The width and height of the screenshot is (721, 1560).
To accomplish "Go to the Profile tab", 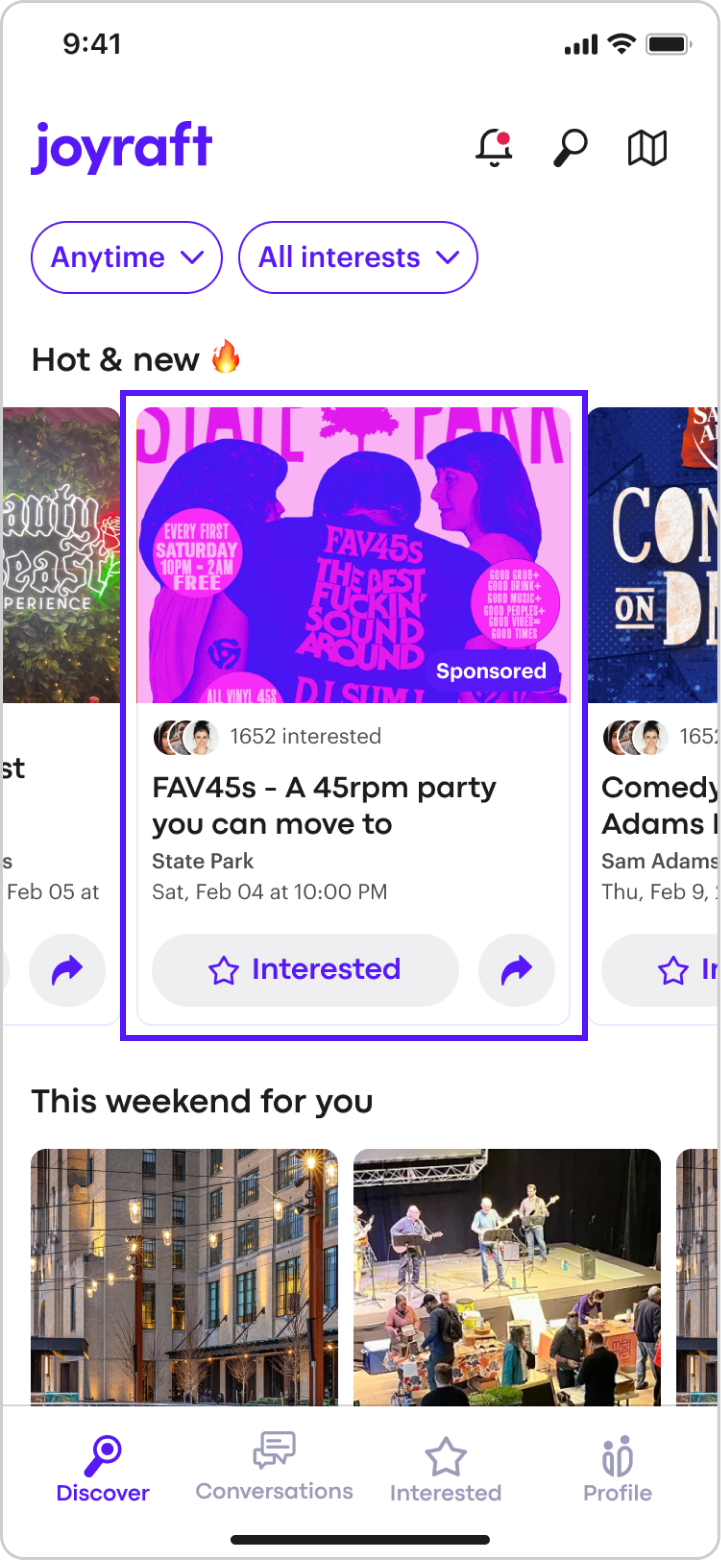I will [x=618, y=1470].
